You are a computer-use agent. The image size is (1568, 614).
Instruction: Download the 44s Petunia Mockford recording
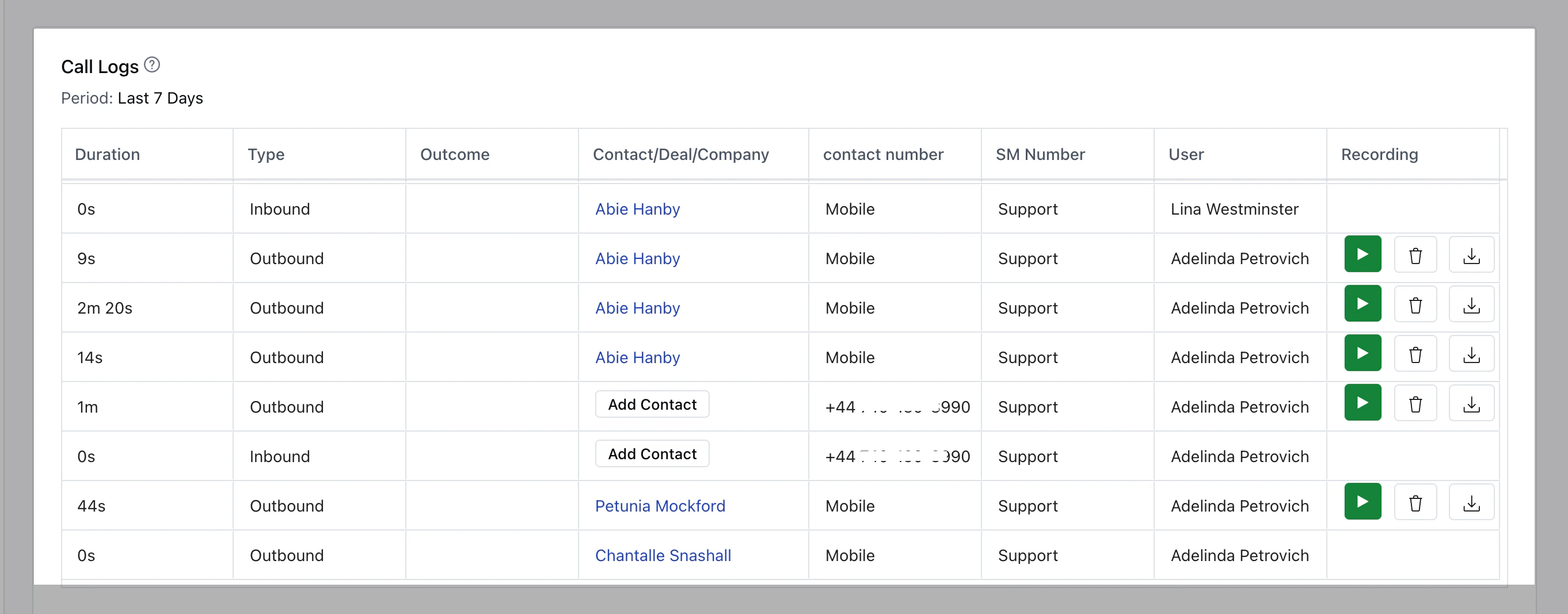tap(1471, 502)
